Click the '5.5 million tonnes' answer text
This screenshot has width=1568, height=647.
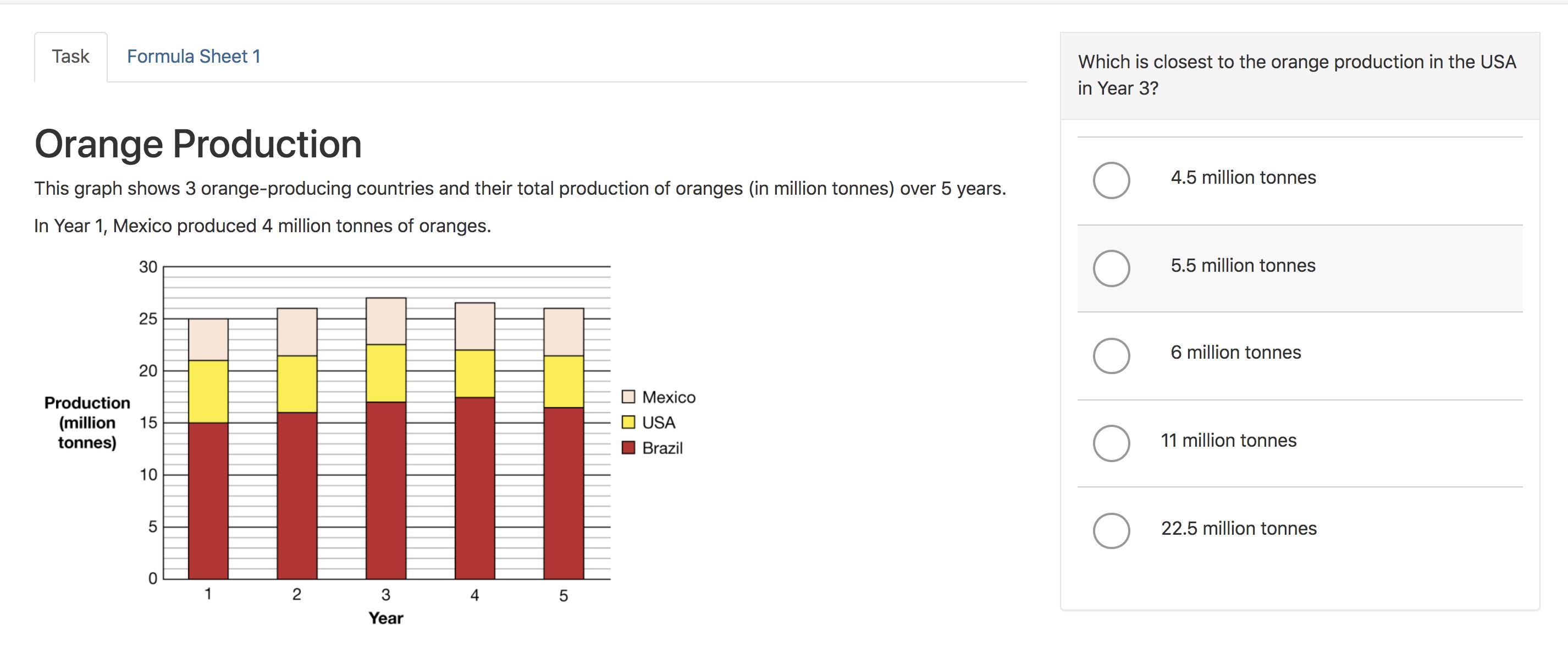(1243, 266)
